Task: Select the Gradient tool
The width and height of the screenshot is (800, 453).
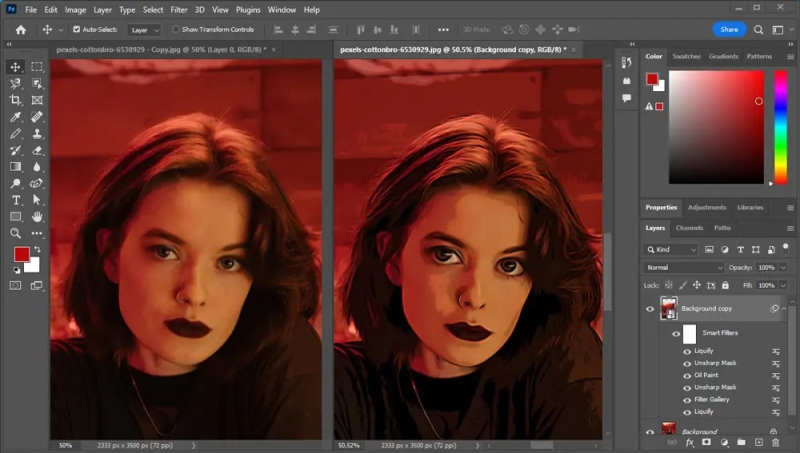Action: (x=15, y=167)
